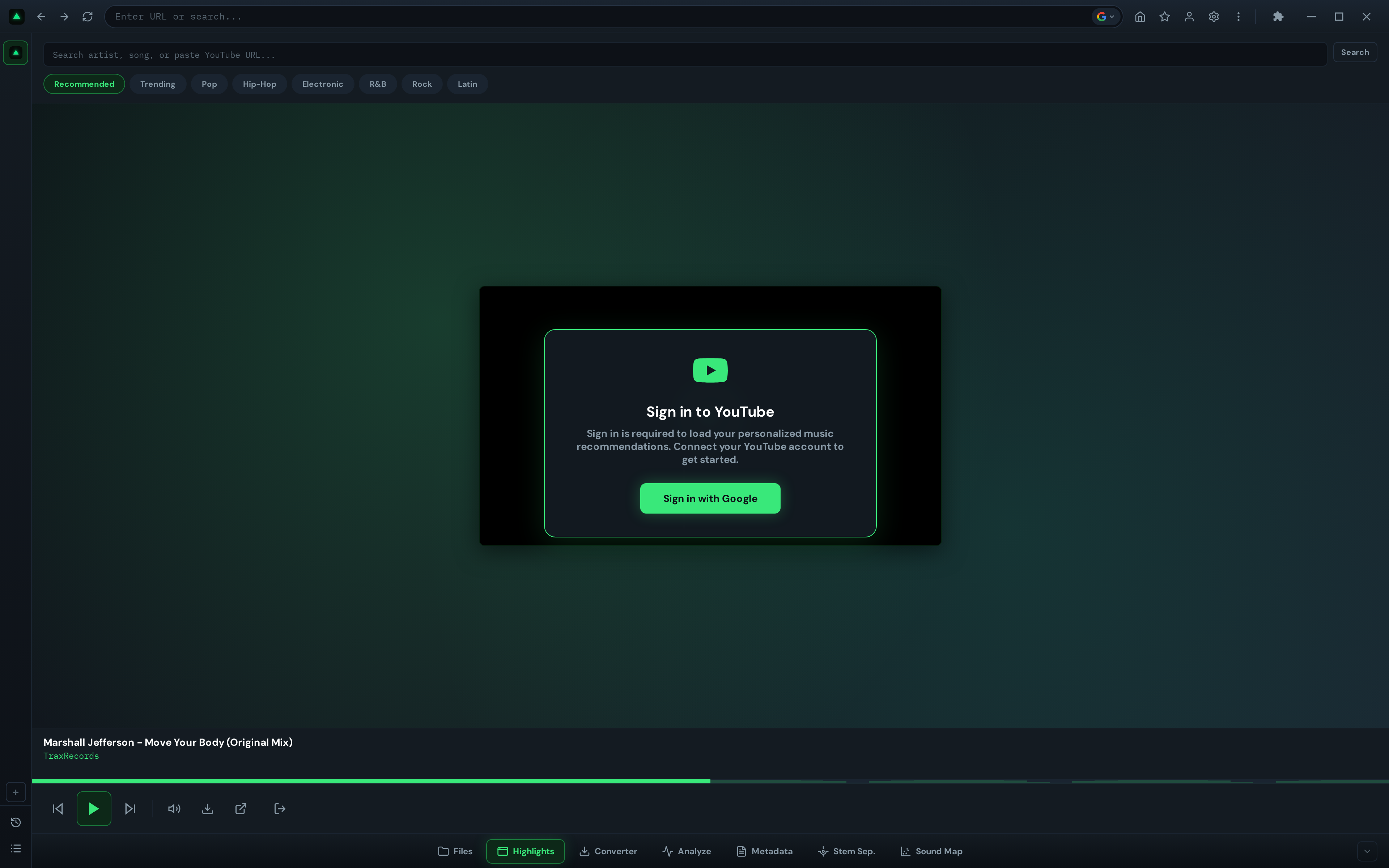
Task: Open the extensions puzzle icon
Action: (1278, 17)
